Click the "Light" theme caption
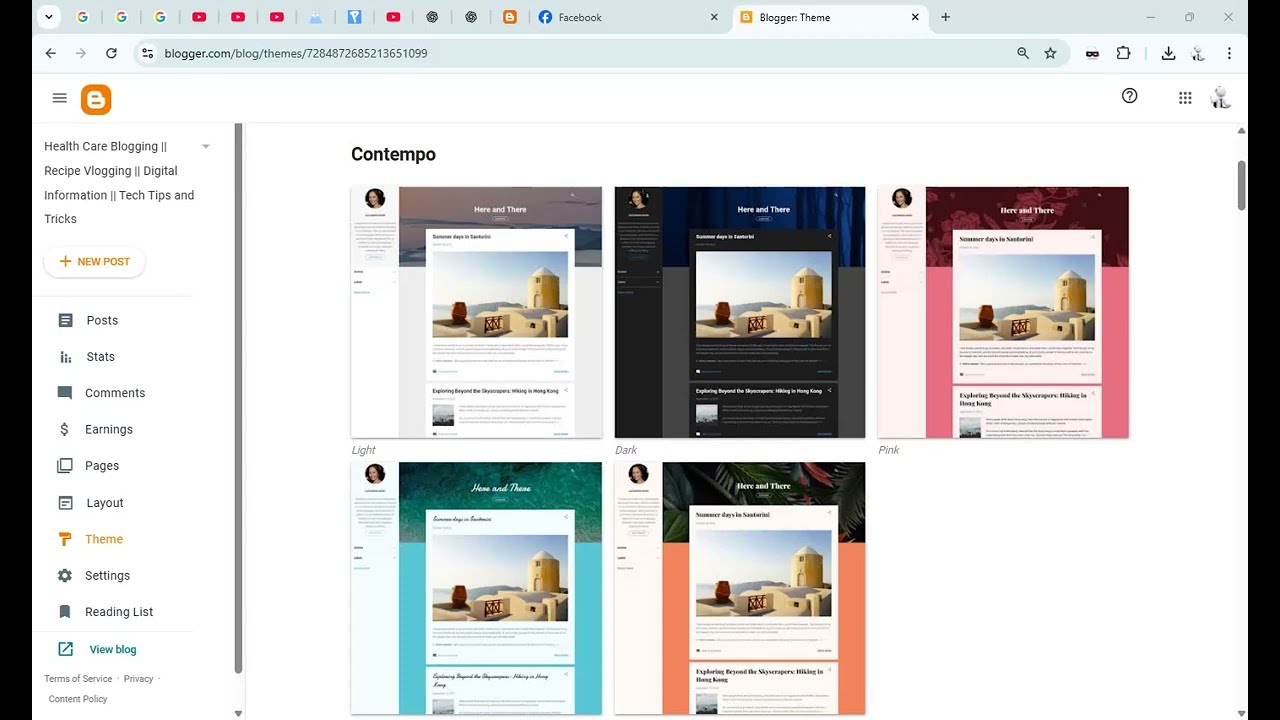1280x720 pixels. tap(364, 450)
